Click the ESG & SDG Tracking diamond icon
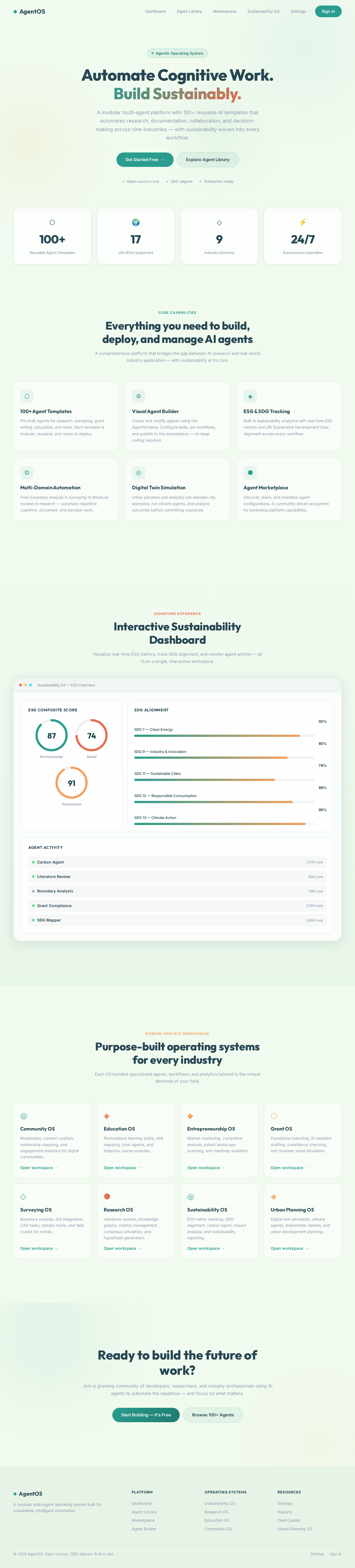Viewport: 355px width, 1568px height. point(250,396)
